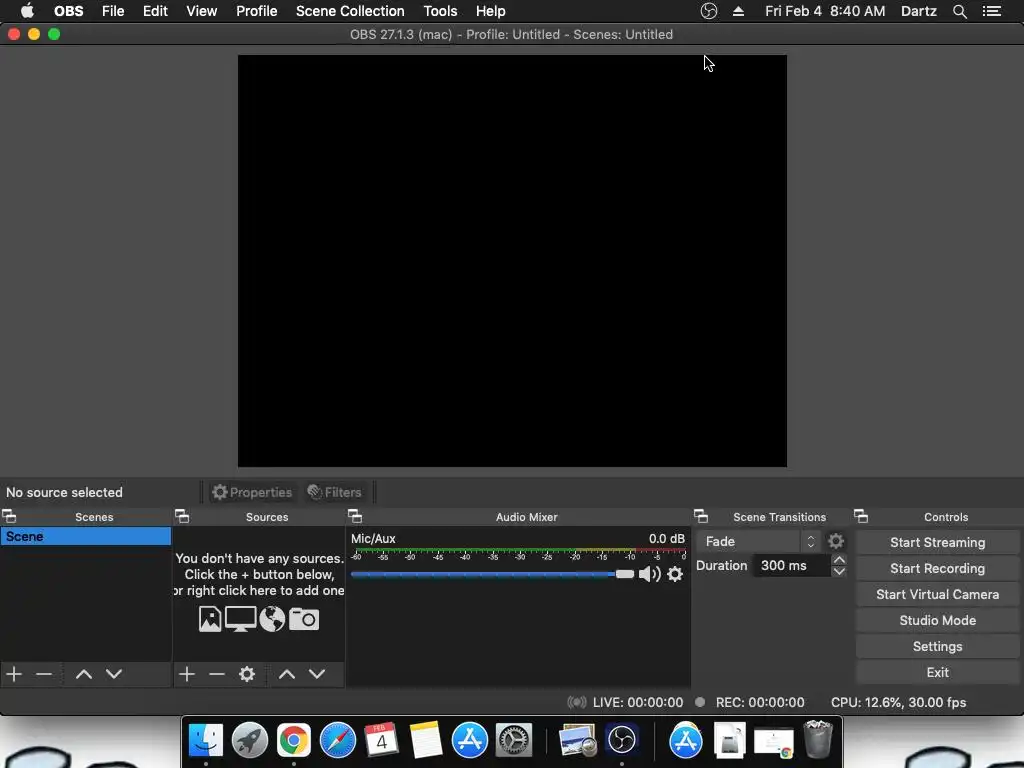Click the Filters button
The height and width of the screenshot is (768, 1024).
click(x=334, y=492)
